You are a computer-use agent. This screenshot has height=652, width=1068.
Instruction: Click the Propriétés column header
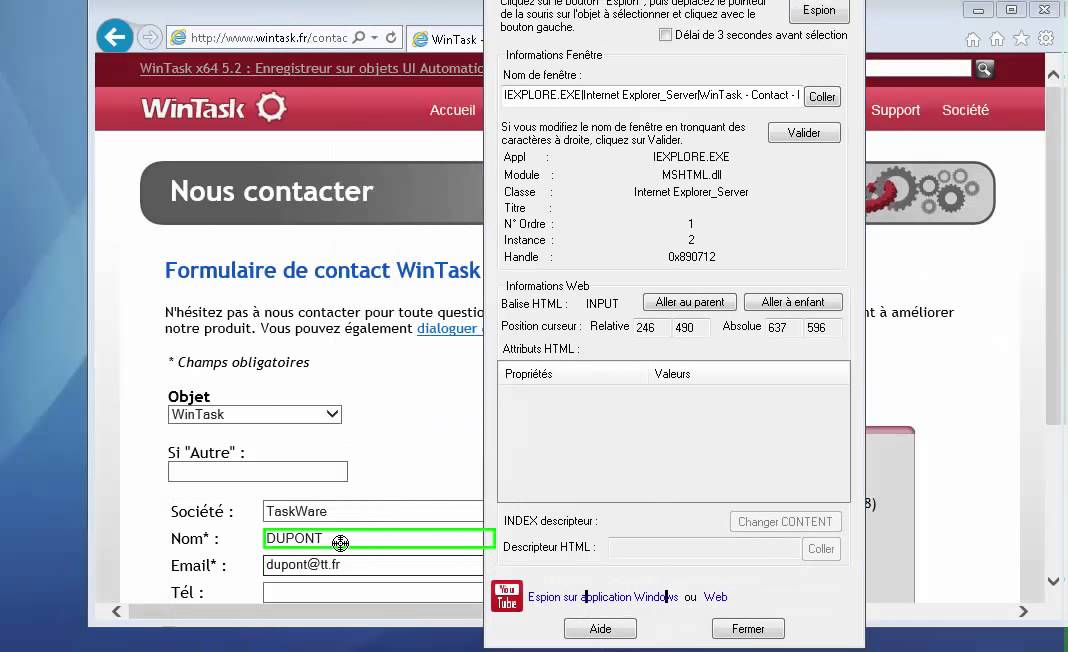(x=573, y=373)
